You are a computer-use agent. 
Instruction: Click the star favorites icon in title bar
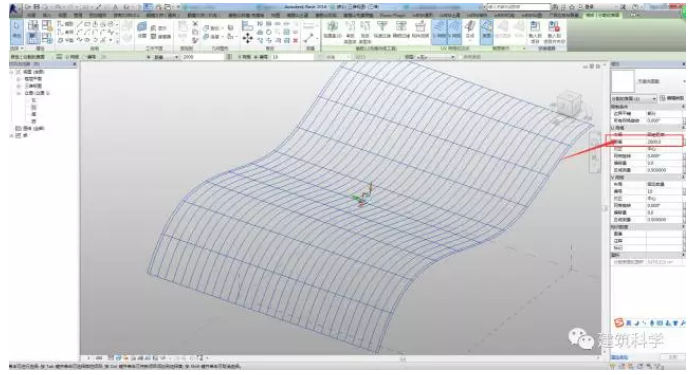pyautogui.click(x=571, y=7)
